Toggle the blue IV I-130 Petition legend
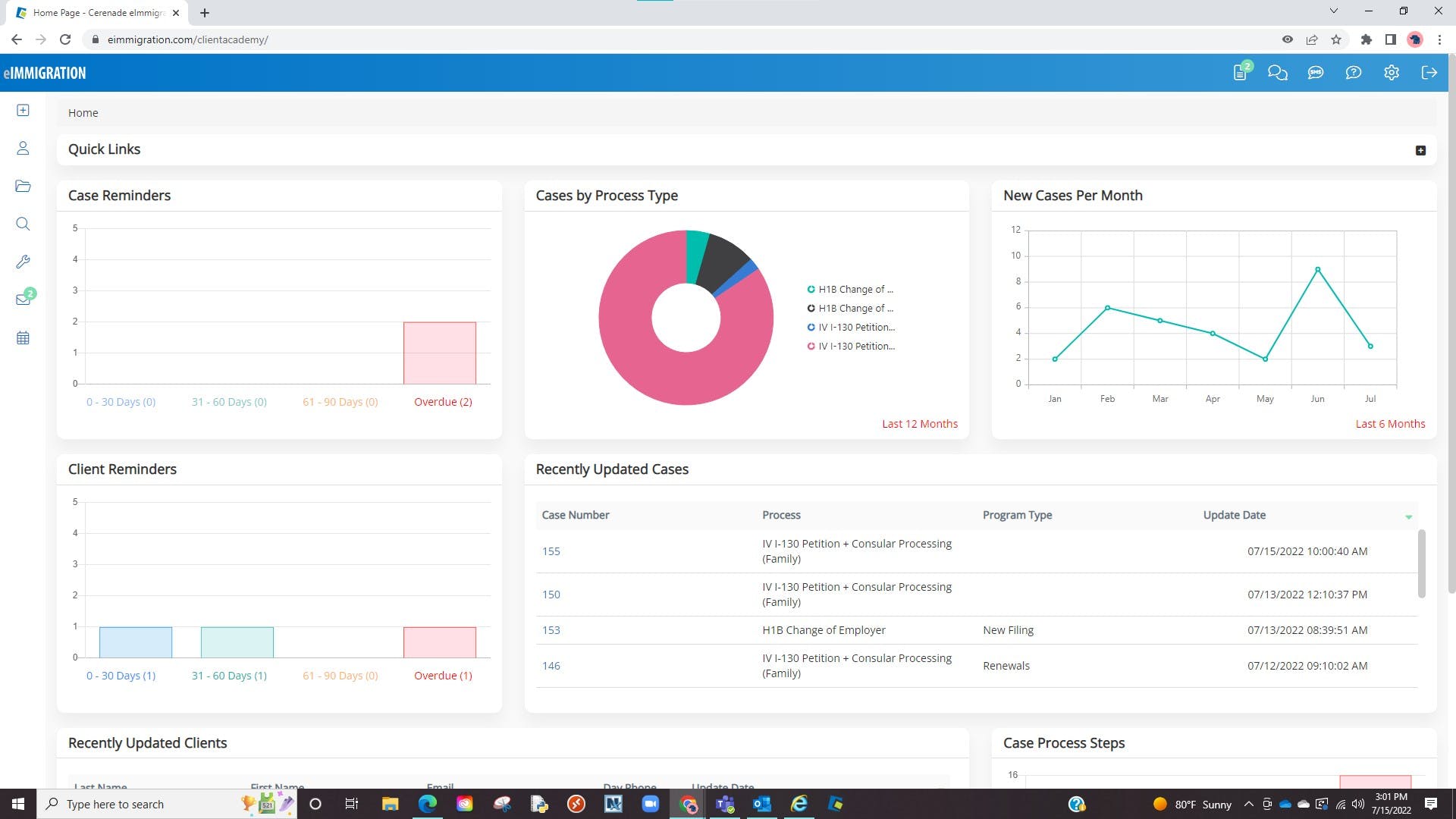Viewport: 1456px width, 819px height. [x=850, y=328]
